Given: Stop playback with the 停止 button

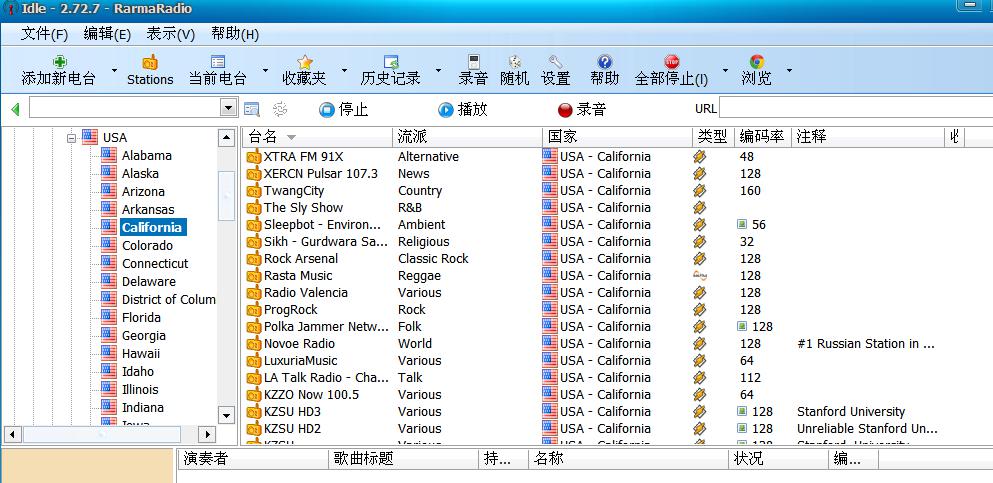Looking at the screenshot, I should click(343, 110).
